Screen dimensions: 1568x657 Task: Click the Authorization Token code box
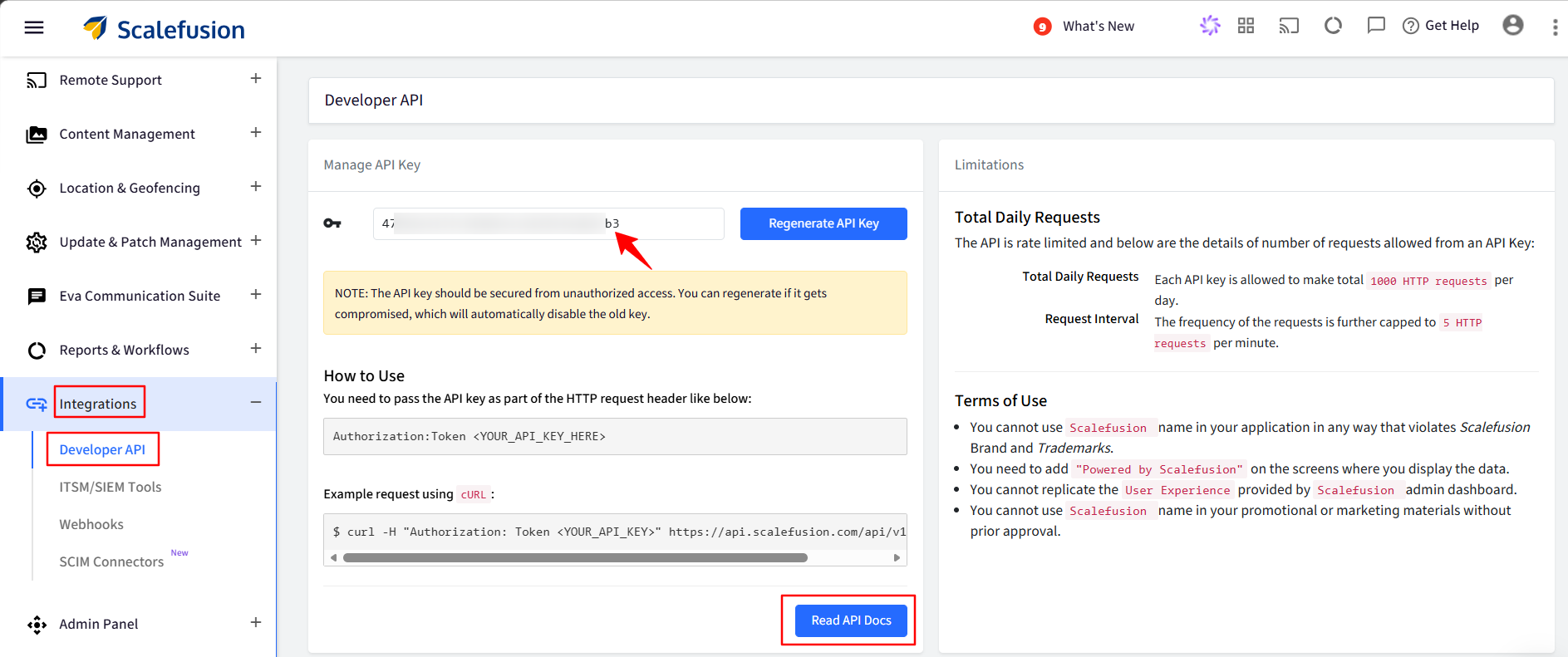coord(615,436)
